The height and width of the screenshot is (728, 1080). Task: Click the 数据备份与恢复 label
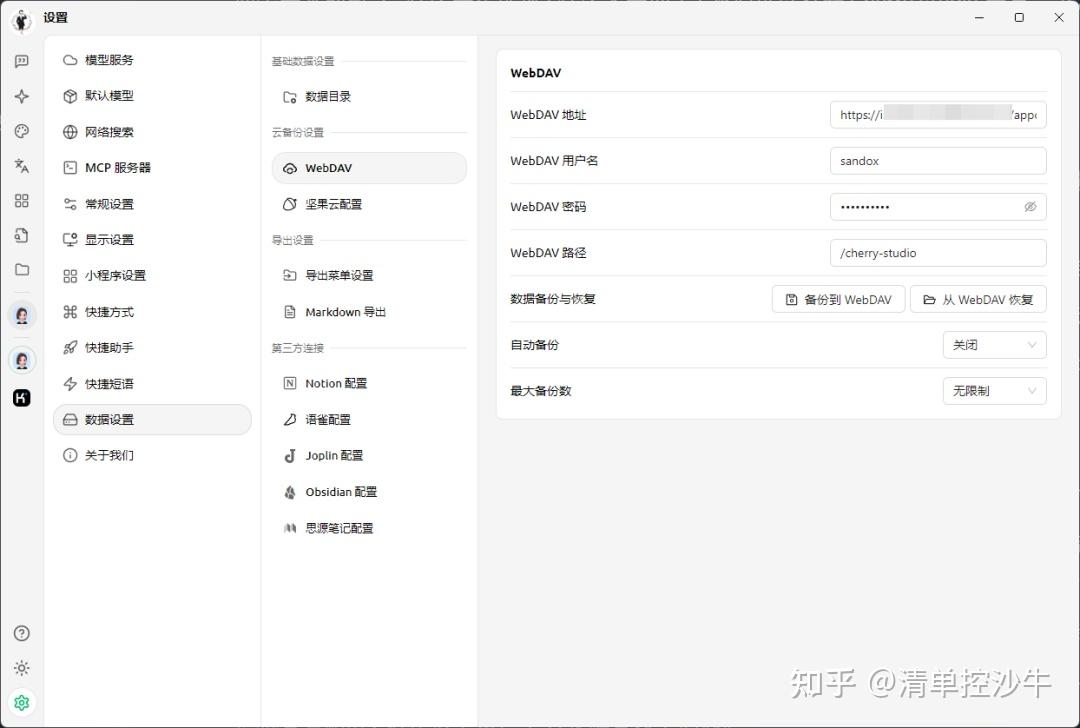point(553,299)
